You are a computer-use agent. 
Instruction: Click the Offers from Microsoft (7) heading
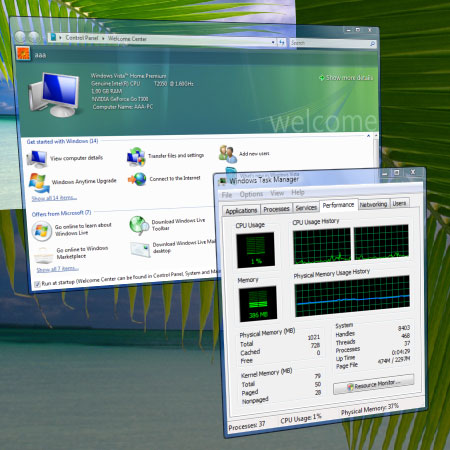pyautogui.click(x=61, y=213)
